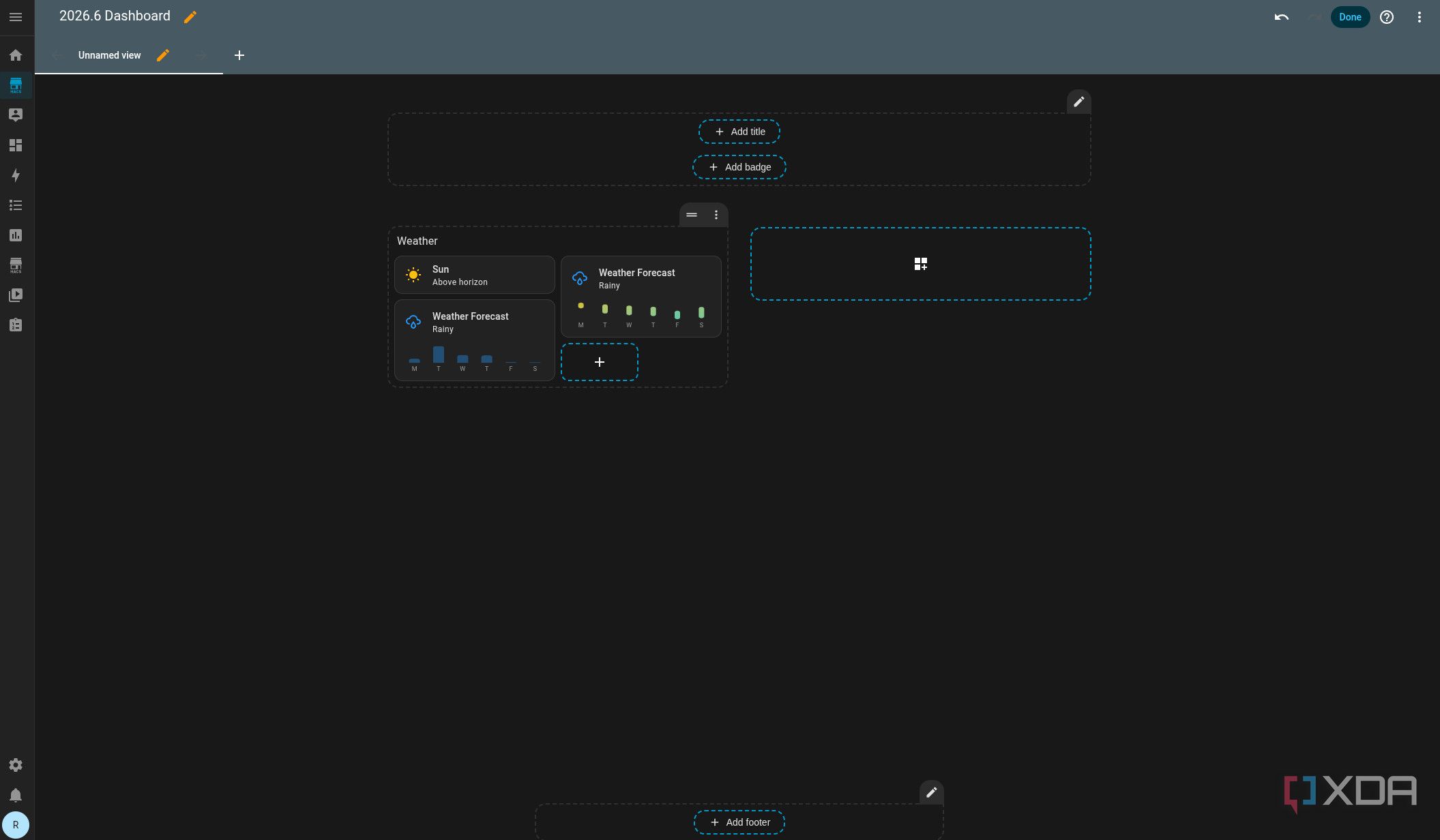
Task: Open the dashboard tiles sidebar icon
Action: point(16,145)
